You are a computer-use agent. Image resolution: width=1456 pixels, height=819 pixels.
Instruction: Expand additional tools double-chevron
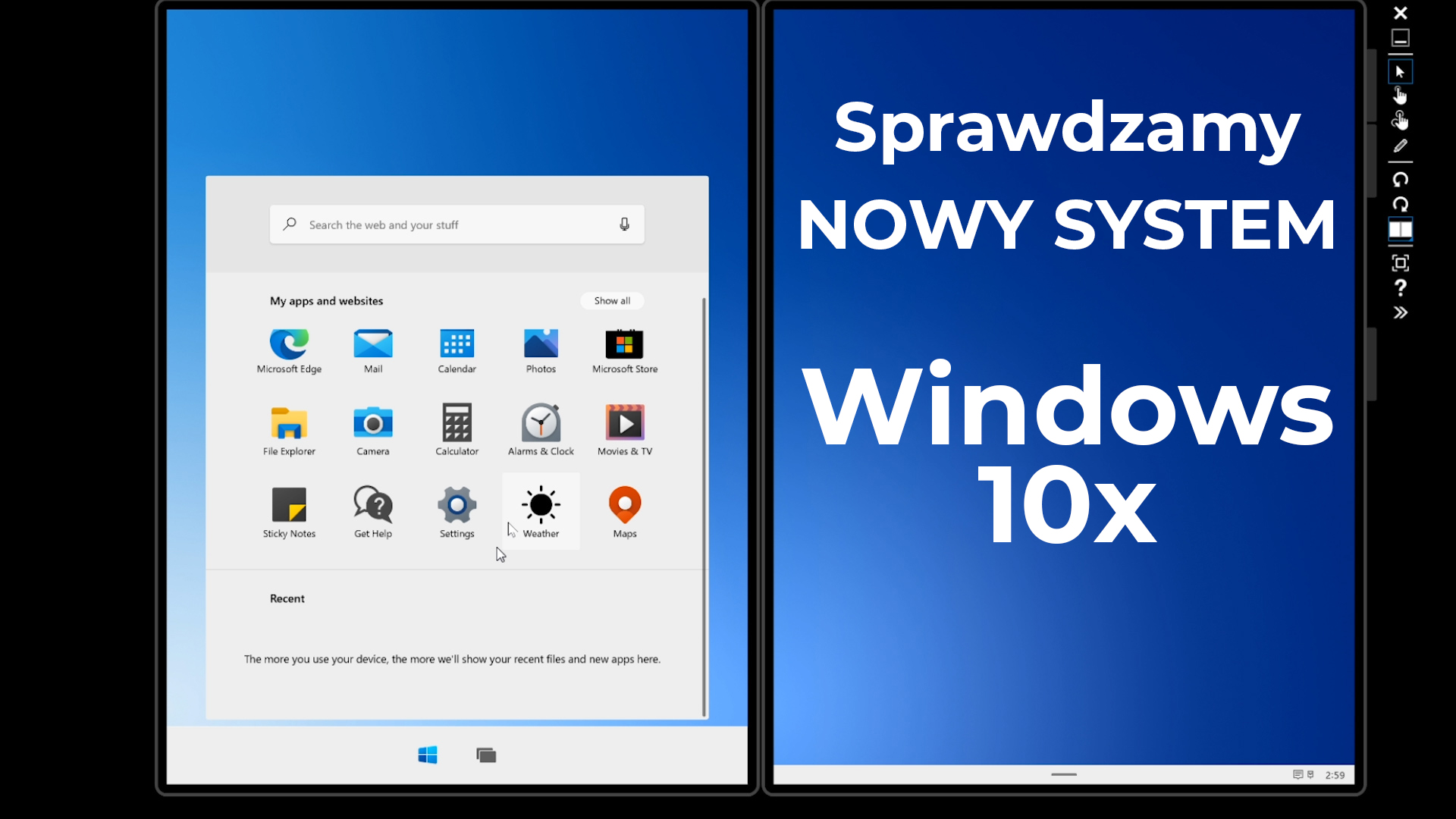tap(1400, 312)
